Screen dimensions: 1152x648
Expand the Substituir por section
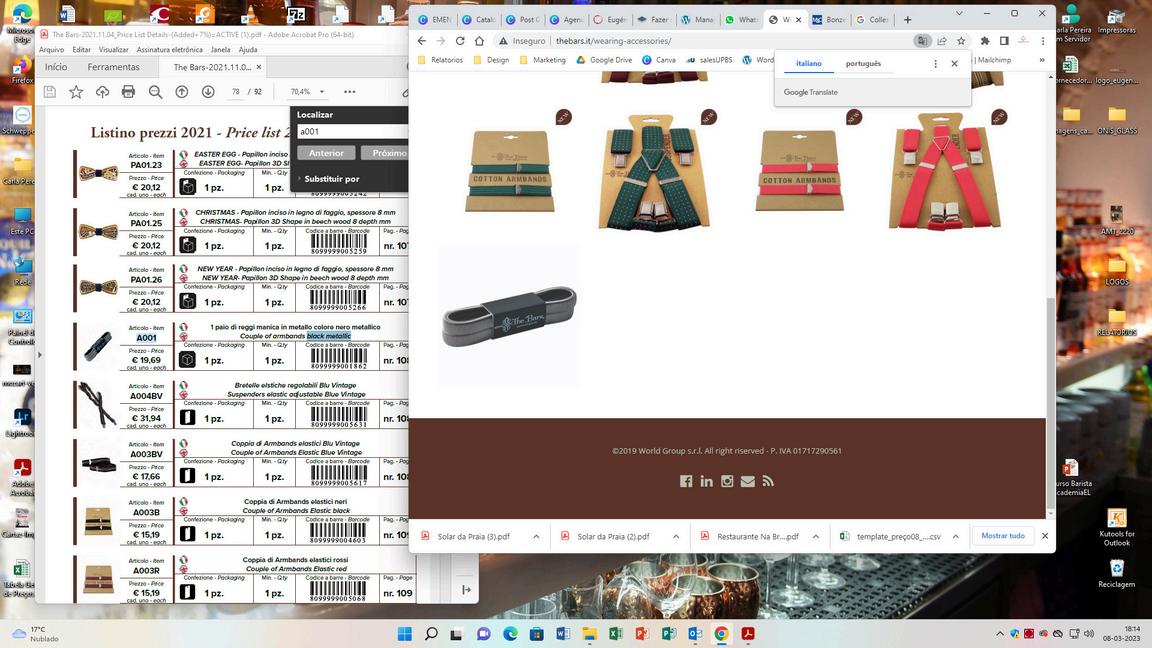328,179
